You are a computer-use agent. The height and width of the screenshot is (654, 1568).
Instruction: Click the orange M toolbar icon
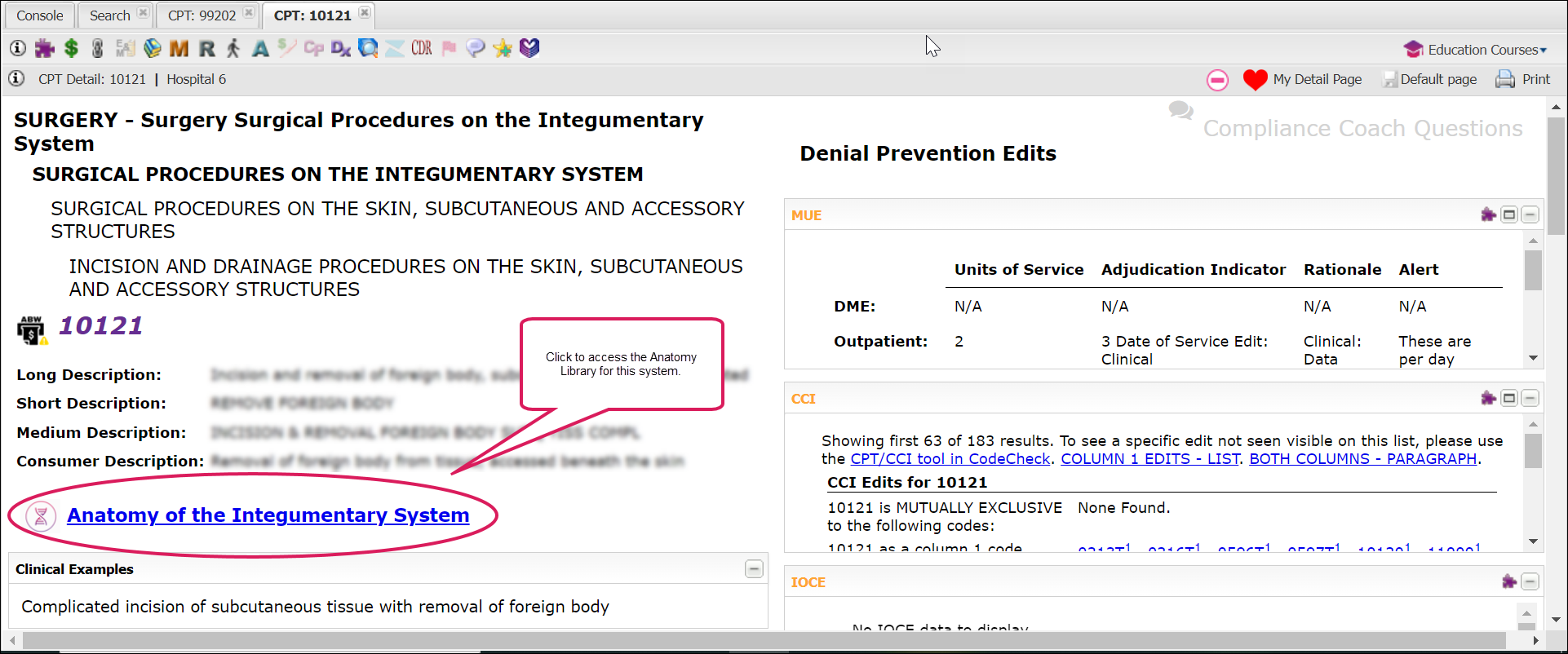coord(179,49)
